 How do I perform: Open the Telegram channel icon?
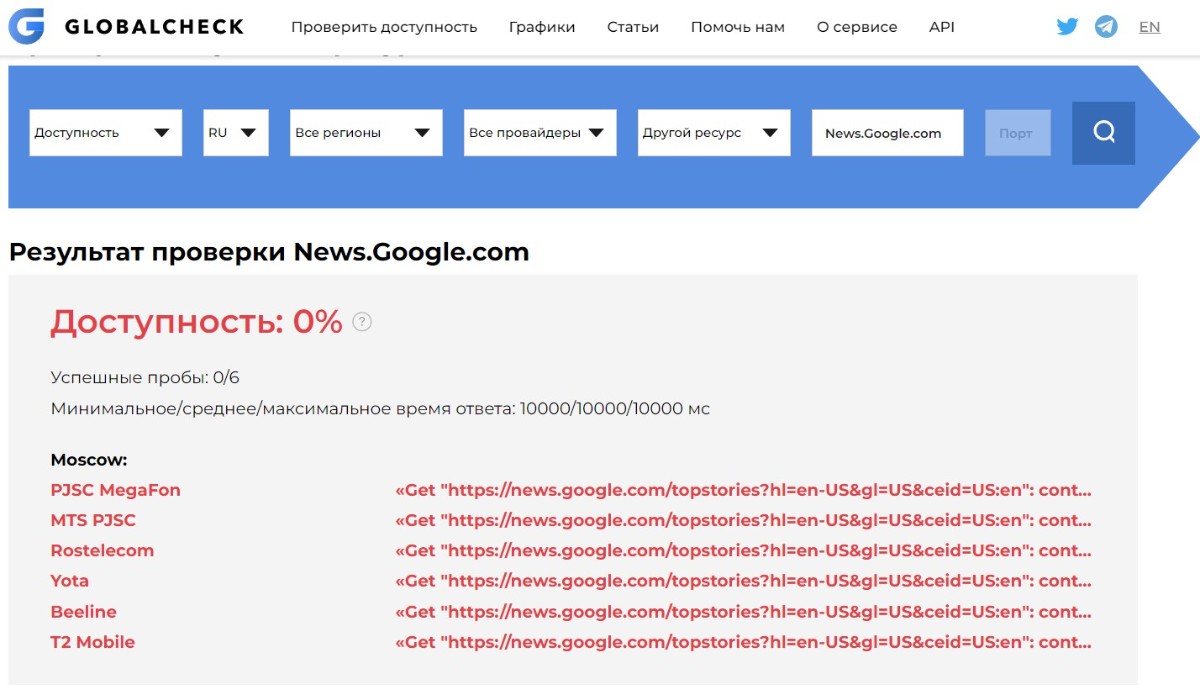pos(1106,27)
